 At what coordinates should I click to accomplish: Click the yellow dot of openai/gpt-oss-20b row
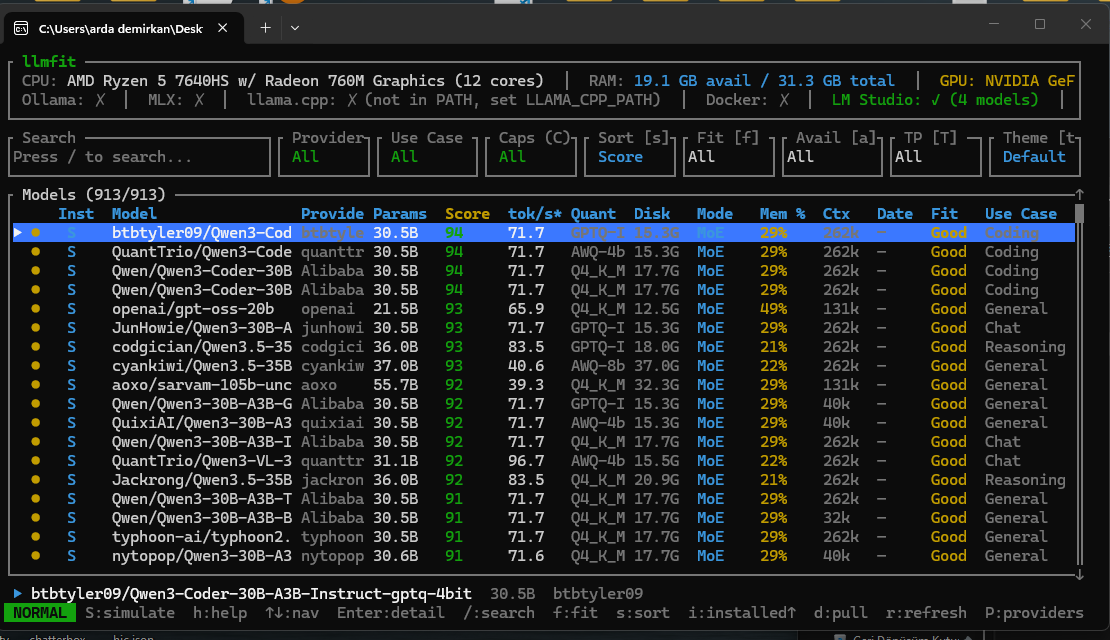tap(35, 309)
